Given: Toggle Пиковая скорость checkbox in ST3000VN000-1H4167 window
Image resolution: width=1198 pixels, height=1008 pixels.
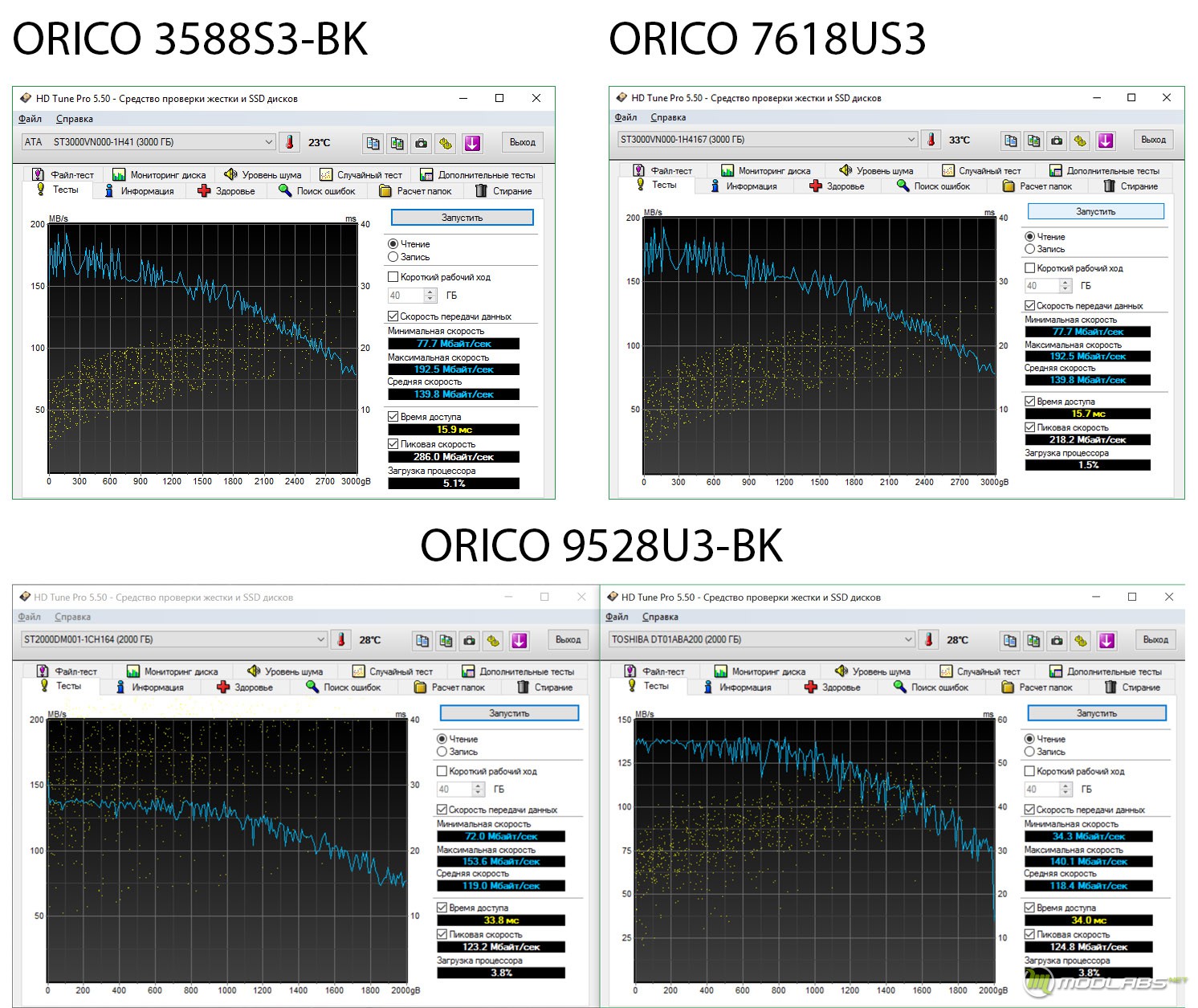Looking at the screenshot, I should pos(1029,427).
